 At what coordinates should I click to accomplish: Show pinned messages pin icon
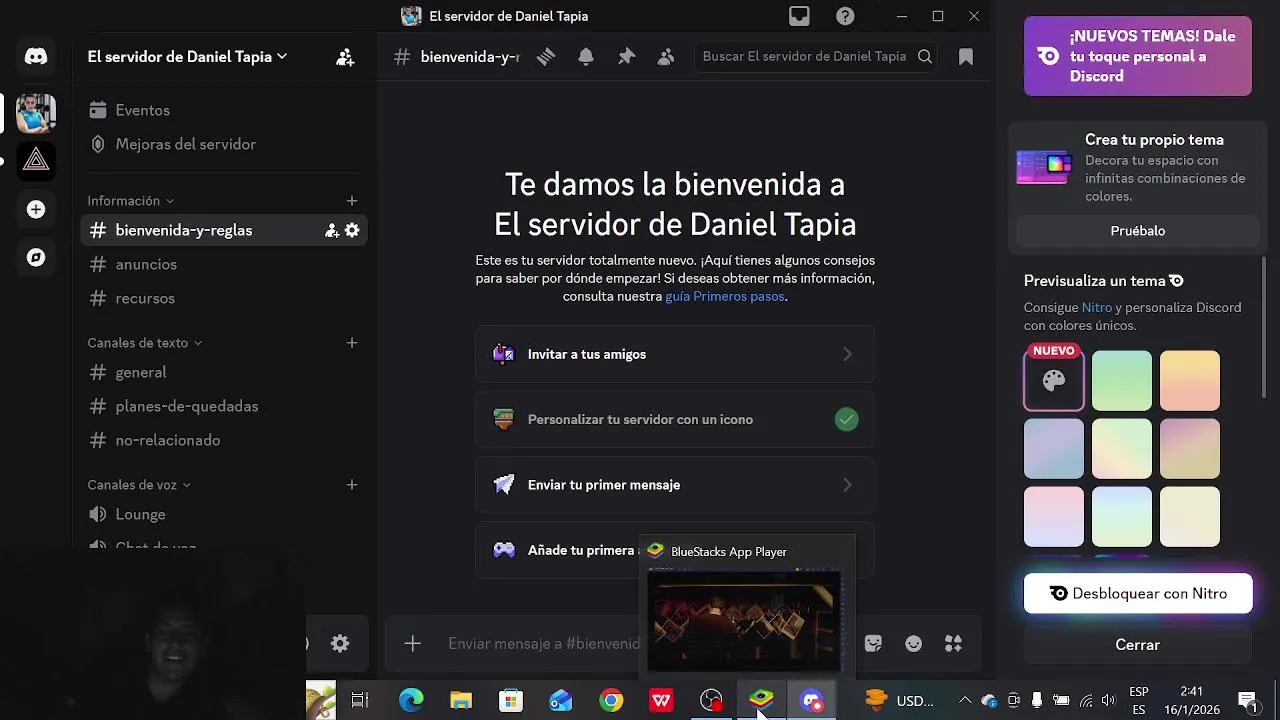[626, 57]
